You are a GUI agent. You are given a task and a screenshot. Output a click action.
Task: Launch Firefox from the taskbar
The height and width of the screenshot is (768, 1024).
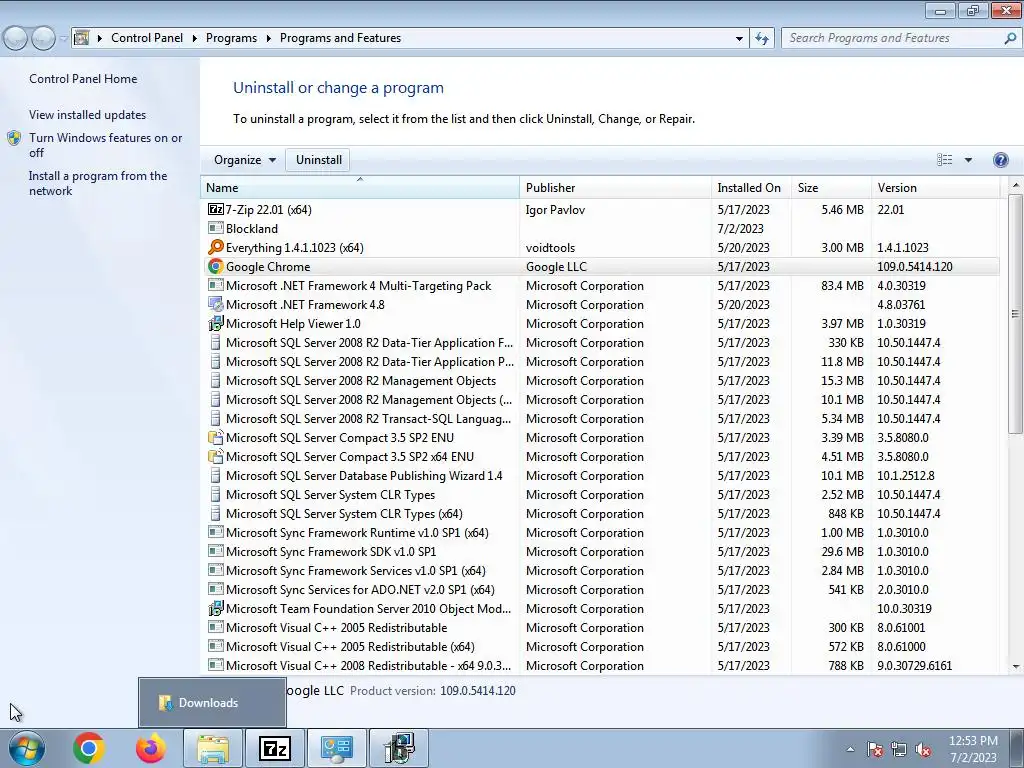(151, 748)
